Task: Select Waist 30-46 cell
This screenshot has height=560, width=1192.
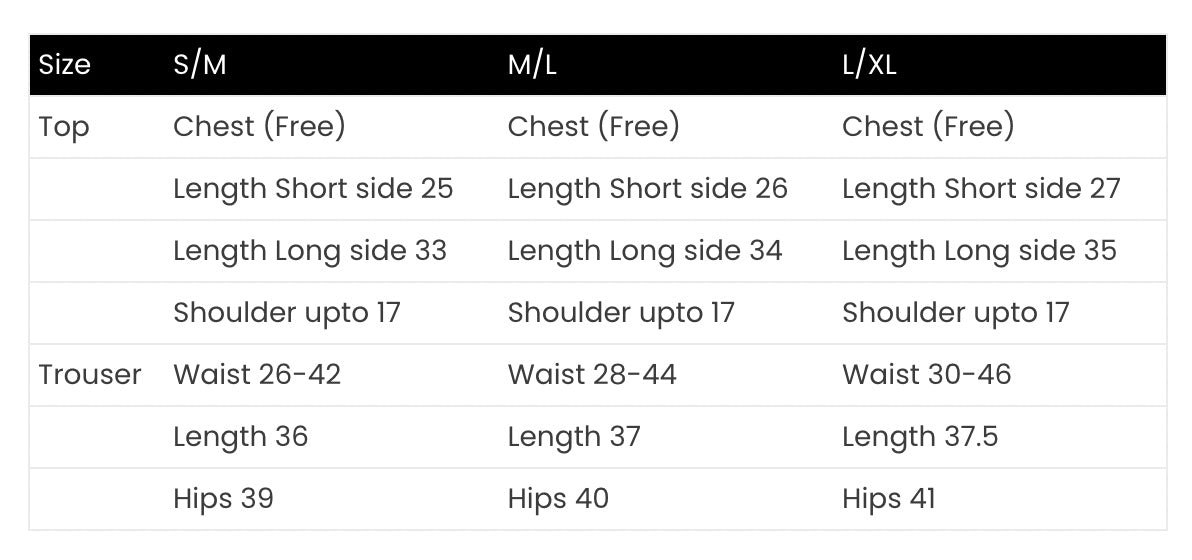Action: (926, 375)
